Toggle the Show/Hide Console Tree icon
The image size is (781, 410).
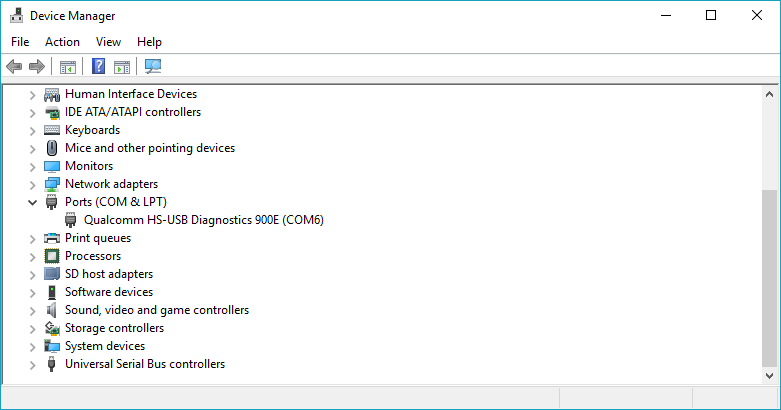[x=68, y=67]
